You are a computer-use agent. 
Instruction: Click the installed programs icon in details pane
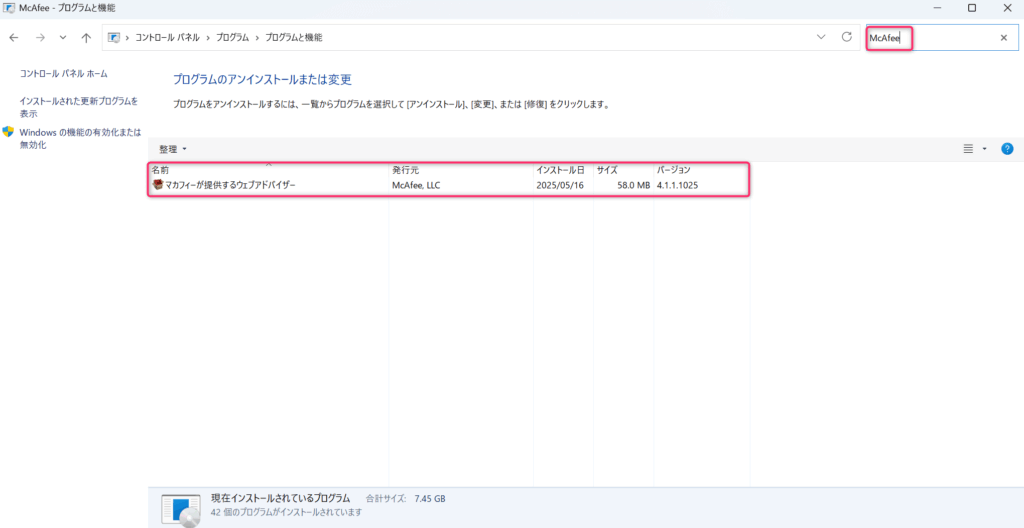pyautogui.click(x=180, y=509)
